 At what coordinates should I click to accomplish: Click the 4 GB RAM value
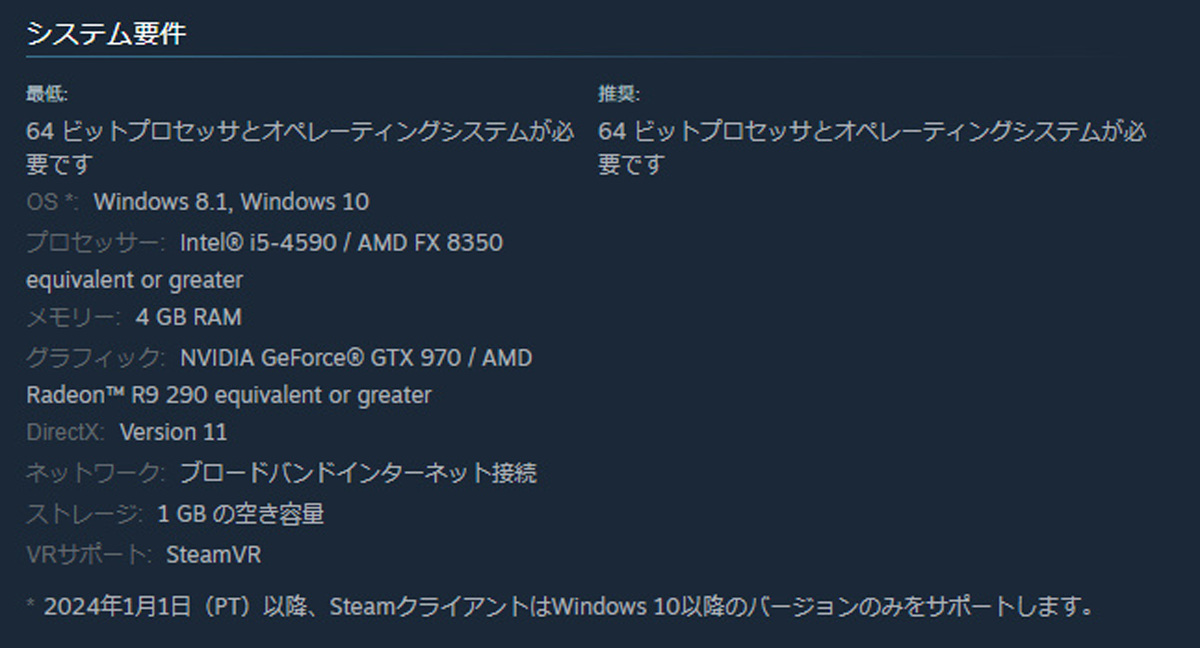point(189,317)
